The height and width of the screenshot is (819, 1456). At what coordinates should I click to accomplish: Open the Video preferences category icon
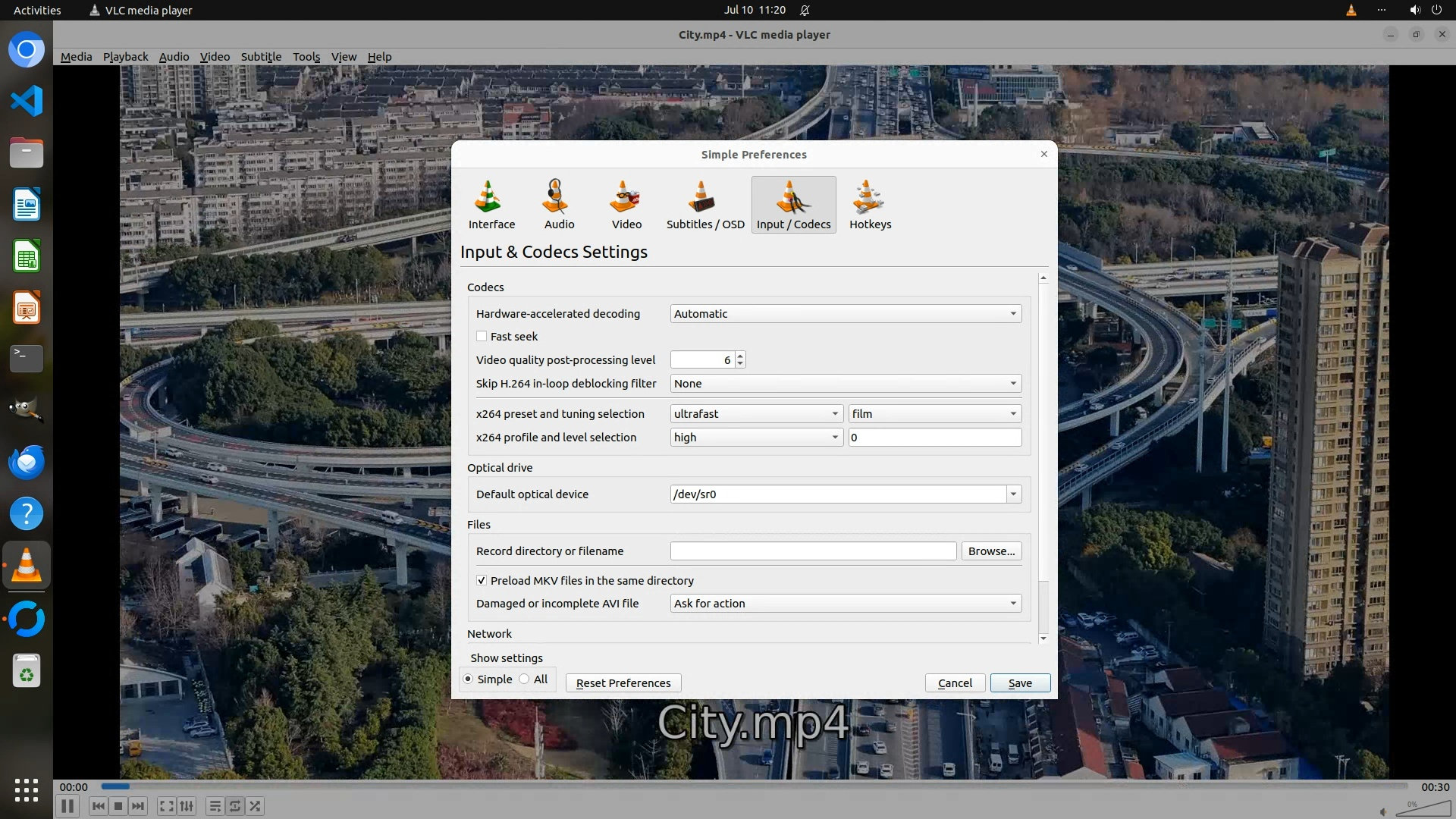click(626, 204)
